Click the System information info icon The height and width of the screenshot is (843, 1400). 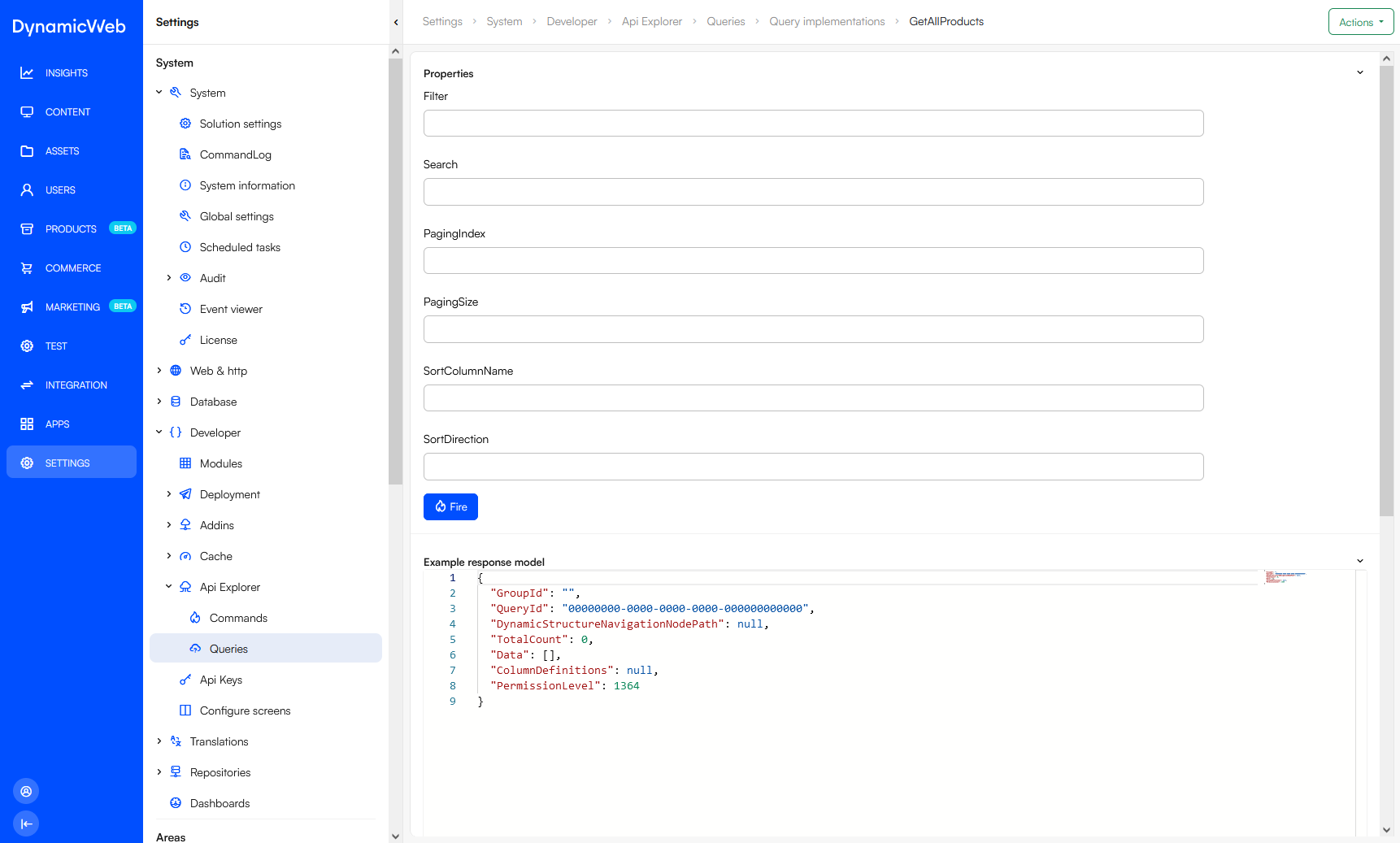185,185
